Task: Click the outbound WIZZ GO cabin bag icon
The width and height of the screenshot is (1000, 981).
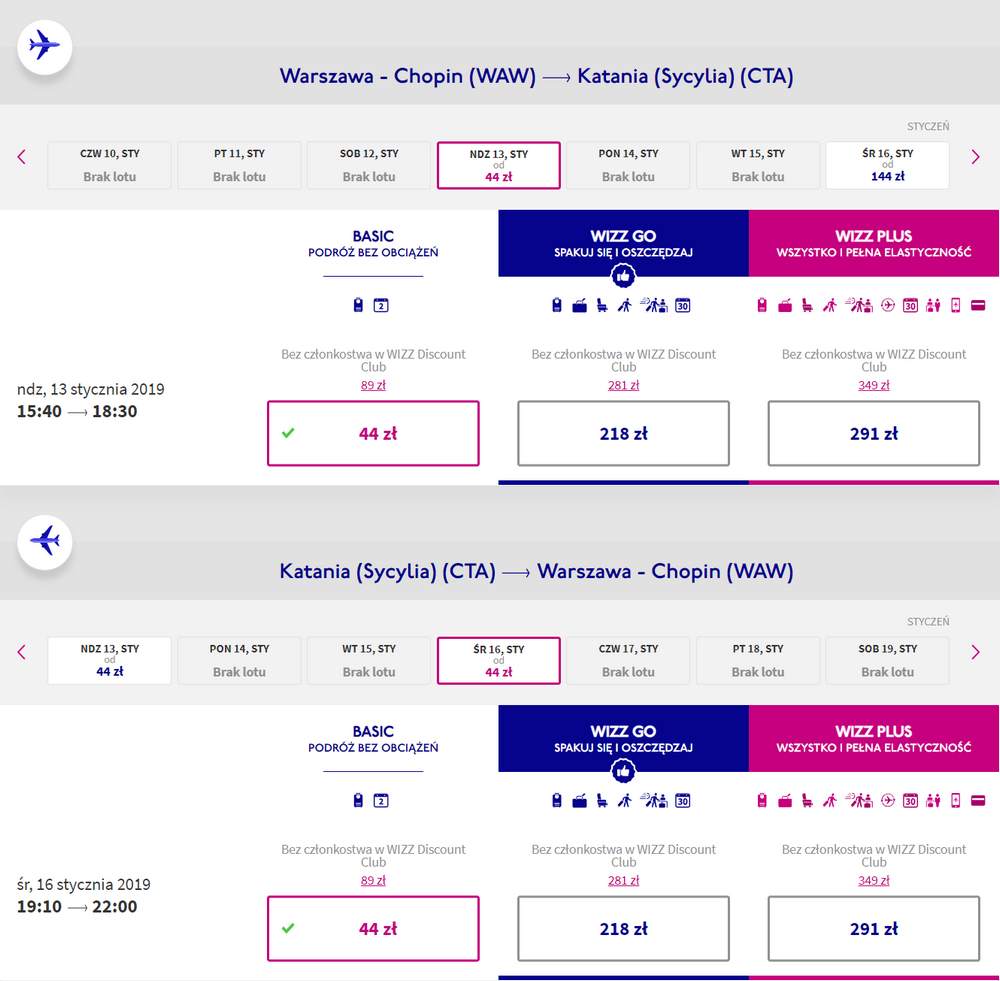Action: [557, 306]
